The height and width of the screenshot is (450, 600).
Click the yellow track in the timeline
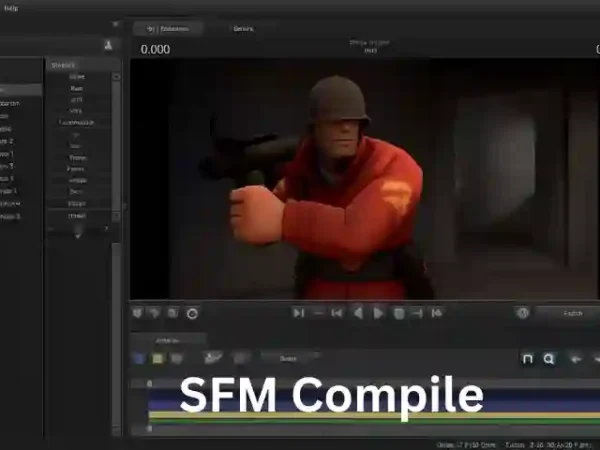point(374,415)
